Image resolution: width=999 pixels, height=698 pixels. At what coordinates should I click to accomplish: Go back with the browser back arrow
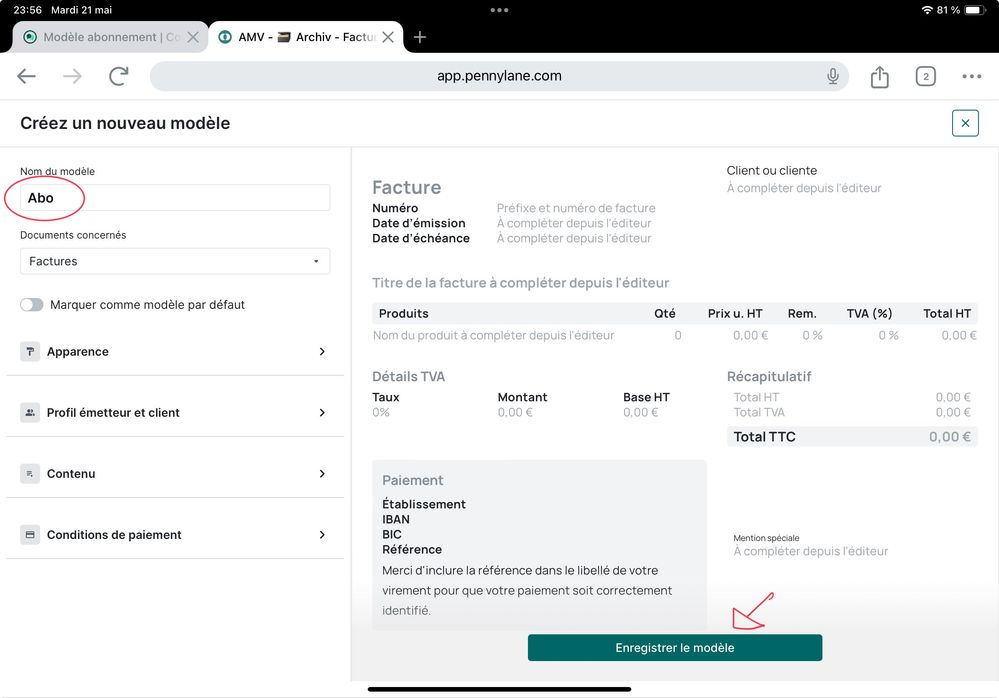click(x=27, y=77)
